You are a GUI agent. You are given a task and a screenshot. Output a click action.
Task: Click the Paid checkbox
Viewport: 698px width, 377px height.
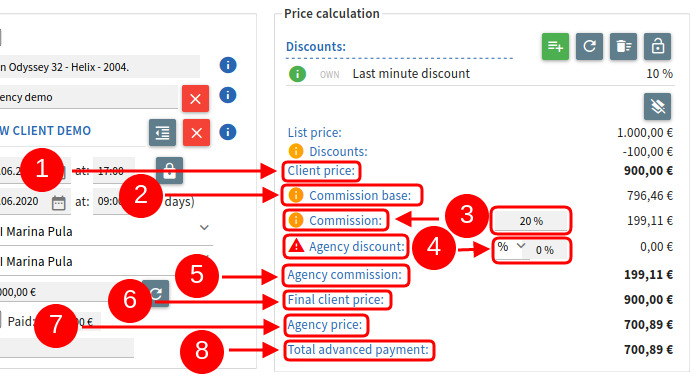[x=0, y=320]
